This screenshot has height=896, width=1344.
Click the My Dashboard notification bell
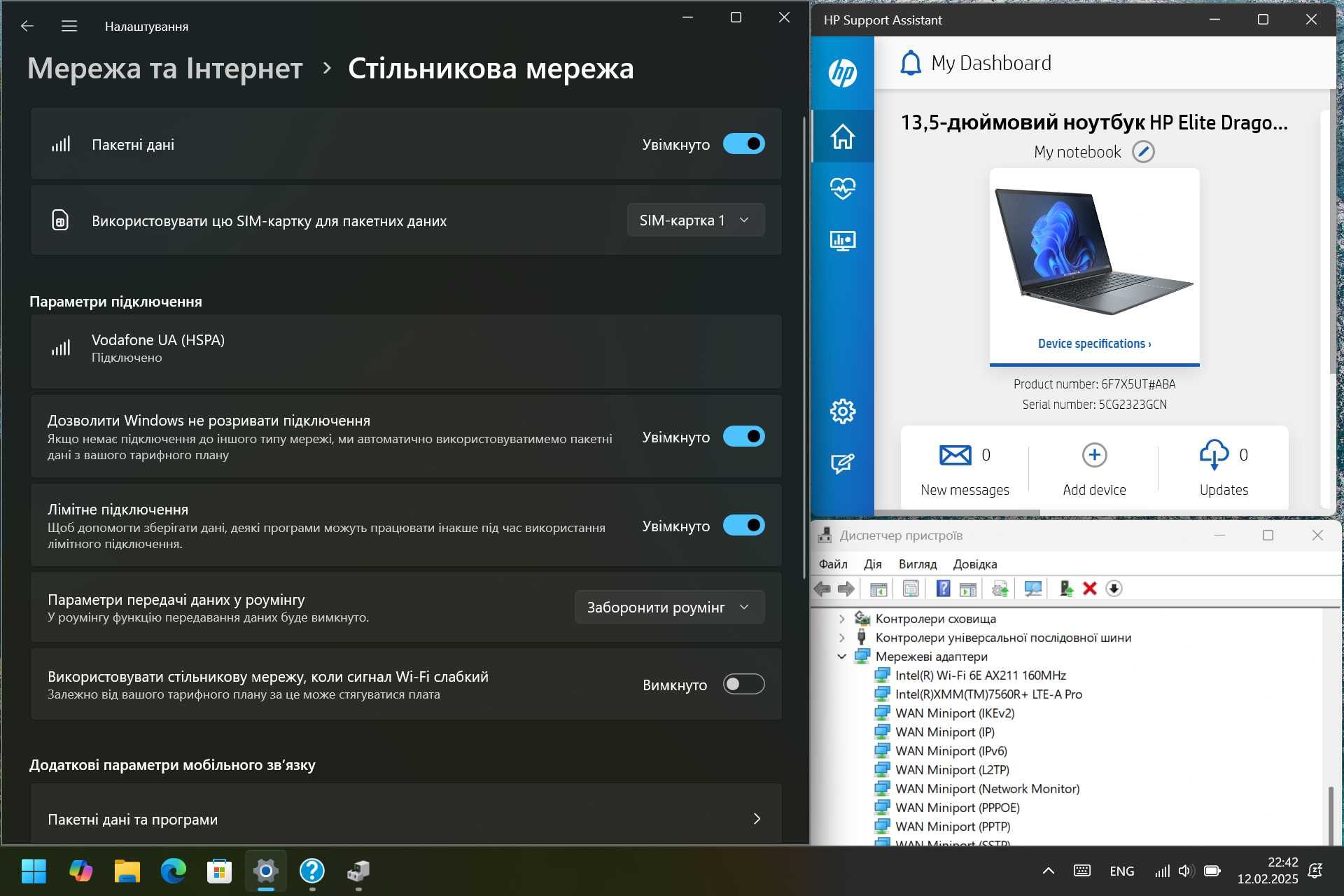coord(910,63)
